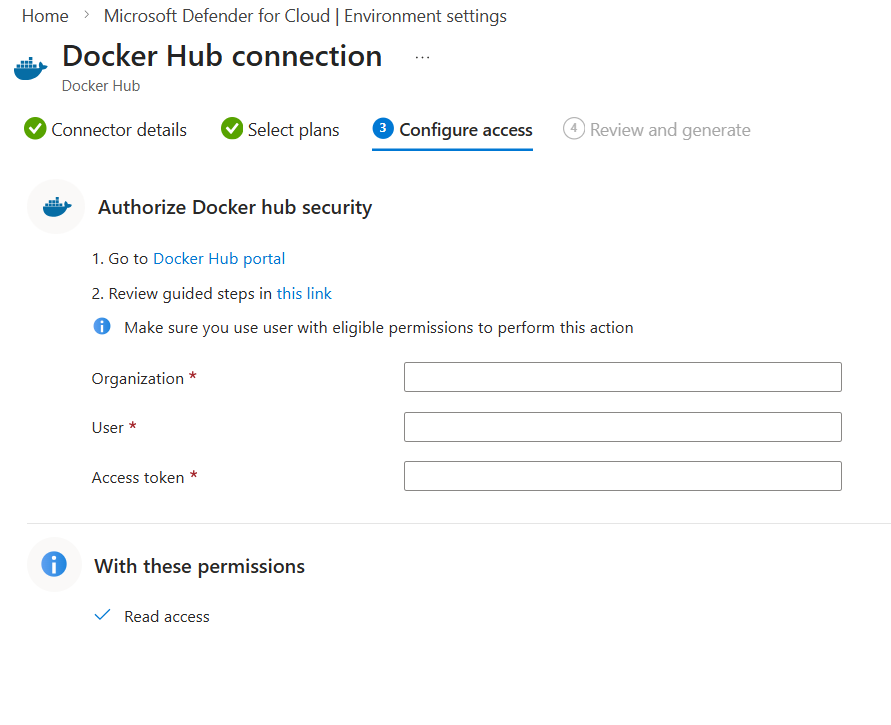Click the info icon beside With these permissions
The height and width of the screenshot is (725, 891).
[x=54, y=564]
